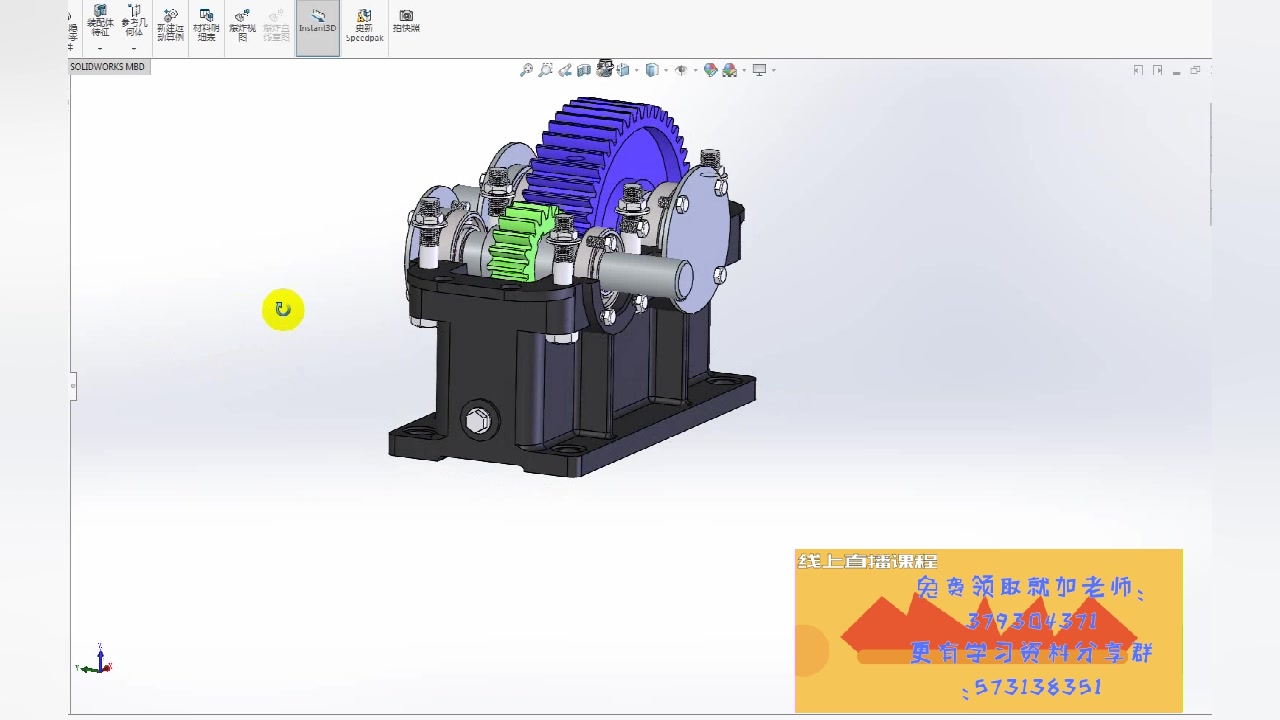This screenshot has height=720, width=1280.
Task: Click the View Orientation cube icon
Action: coord(623,70)
